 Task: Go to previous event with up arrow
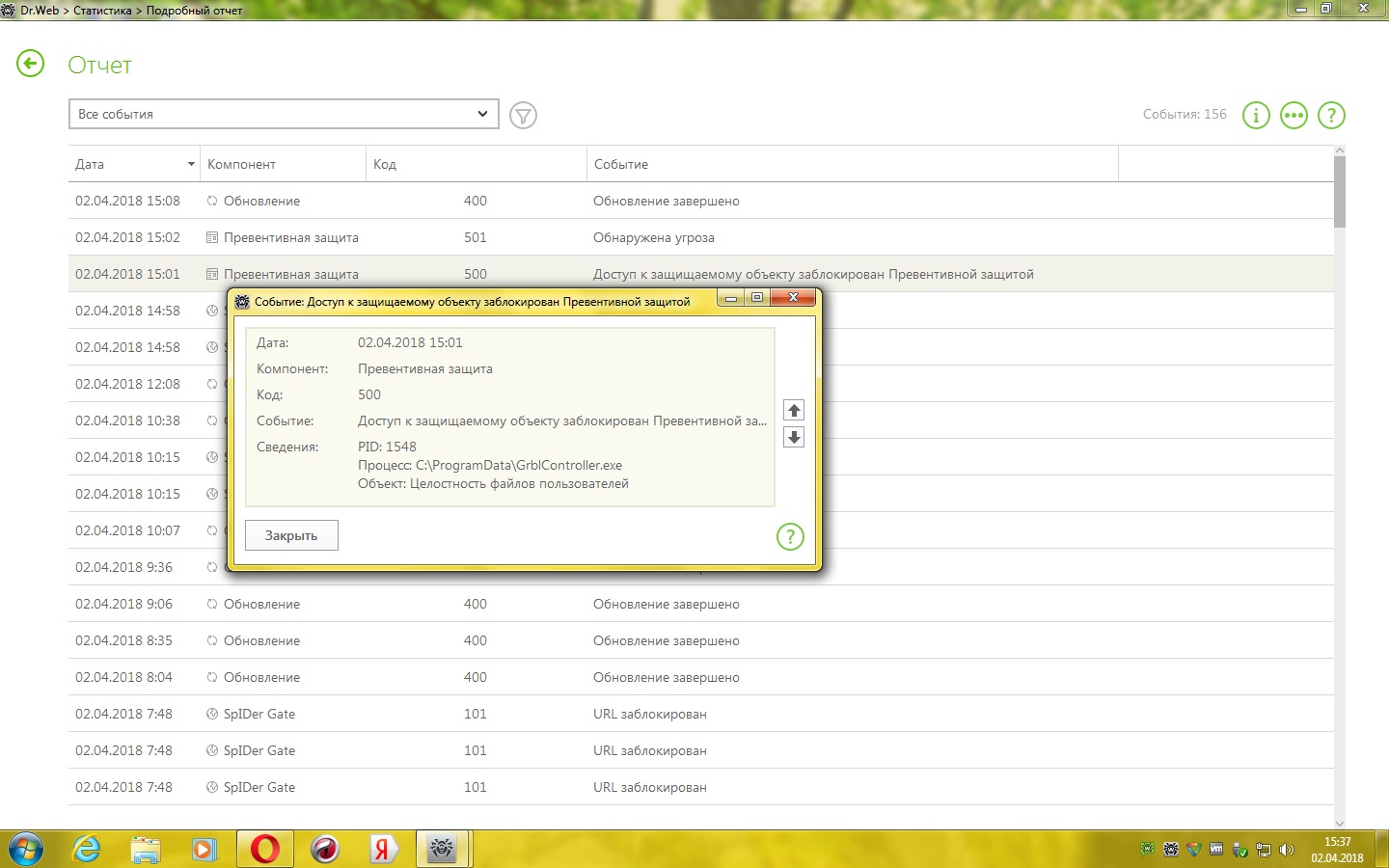(794, 411)
